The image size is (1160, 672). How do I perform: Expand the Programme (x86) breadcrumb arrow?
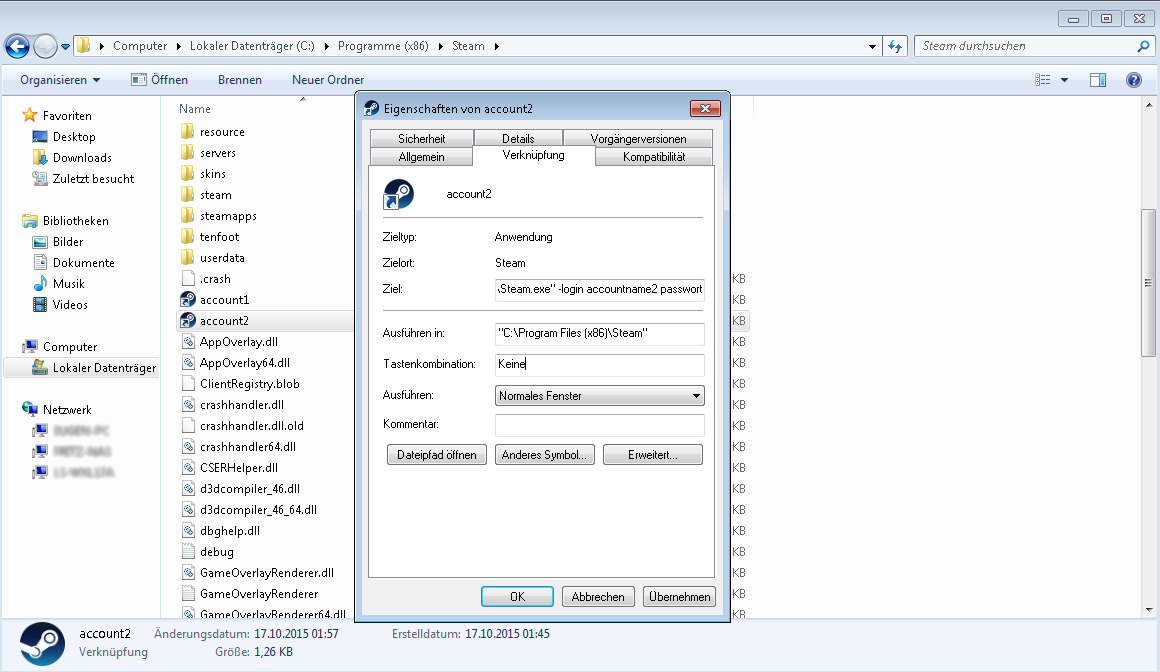[x=441, y=47]
